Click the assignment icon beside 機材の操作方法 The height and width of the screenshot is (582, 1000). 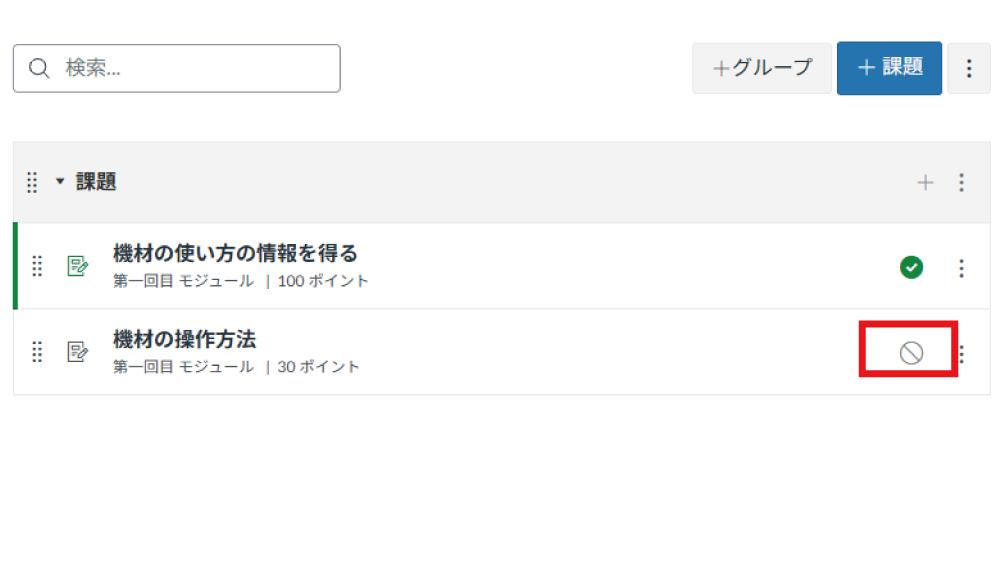[77, 352]
